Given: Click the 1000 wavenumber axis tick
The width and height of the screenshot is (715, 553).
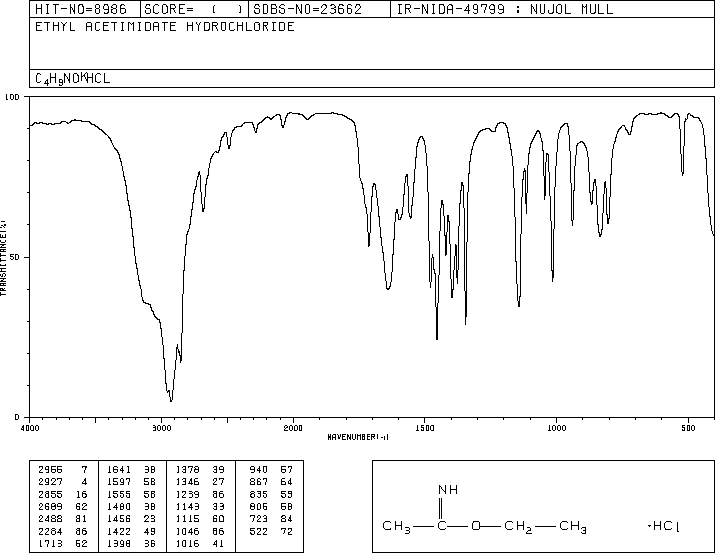Looking at the screenshot, I should coord(555,427).
